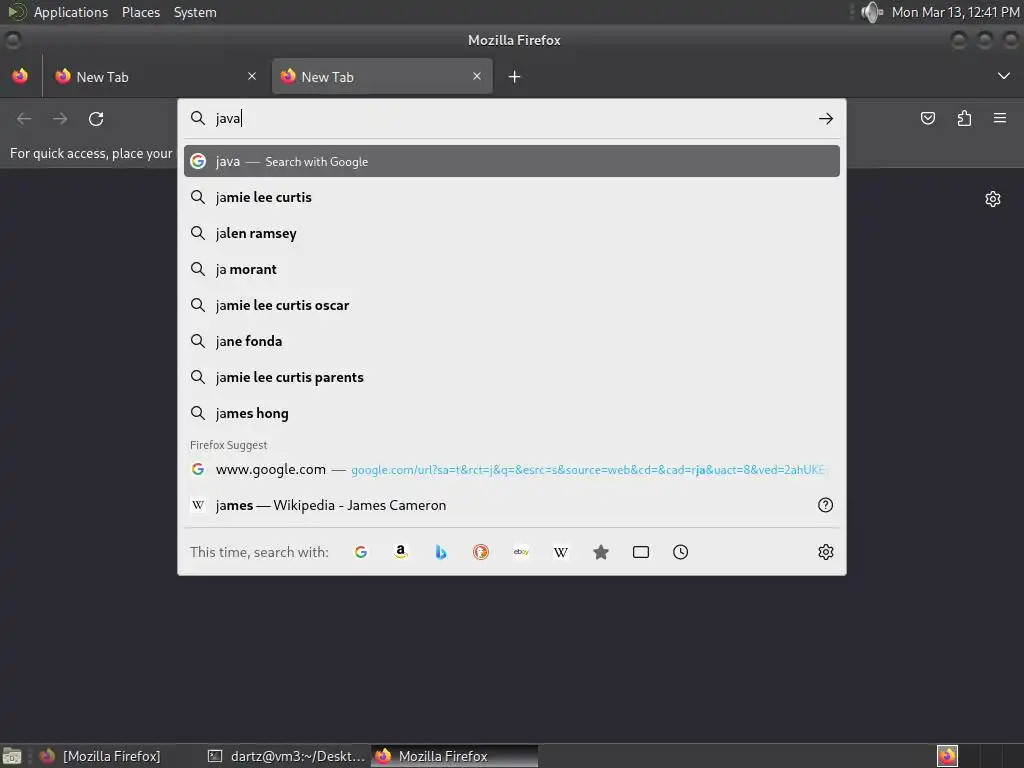Expand the list all tabs chevron
The width and height of the screenshot is (1024, 768).
pos(1004,76)
